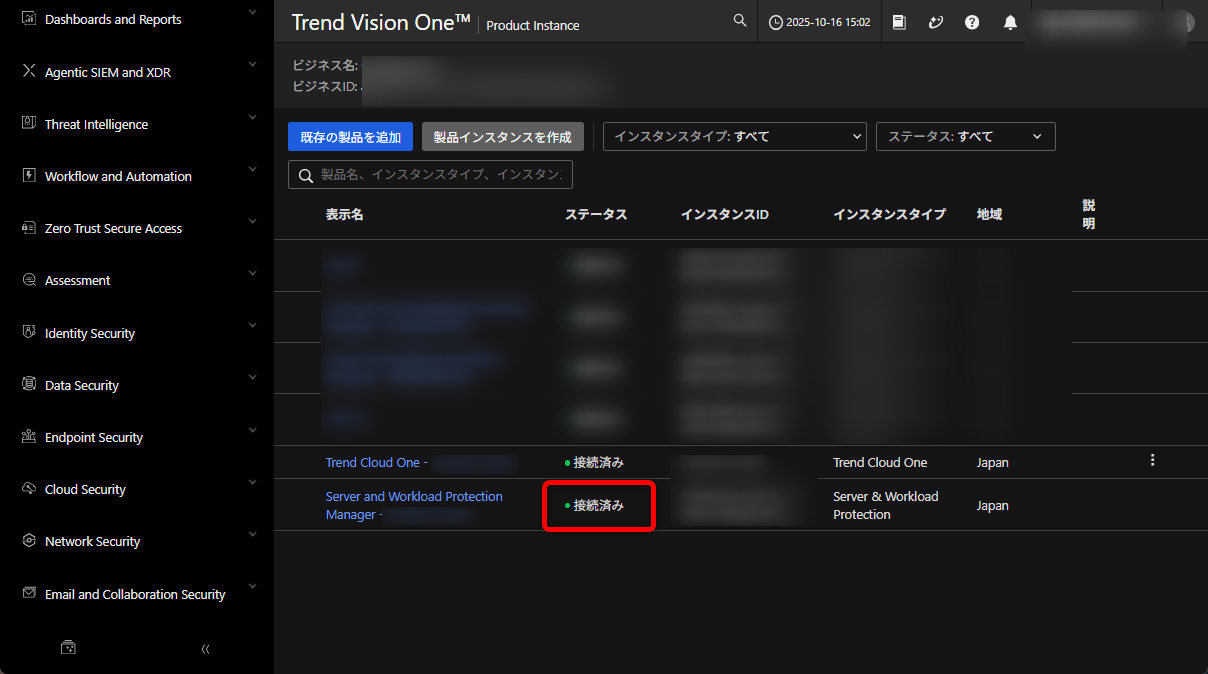The width and height of the screenshot is (1208, 674).
Task: Click the 既存の製品を追加 button
Action: tap(351, 137)
